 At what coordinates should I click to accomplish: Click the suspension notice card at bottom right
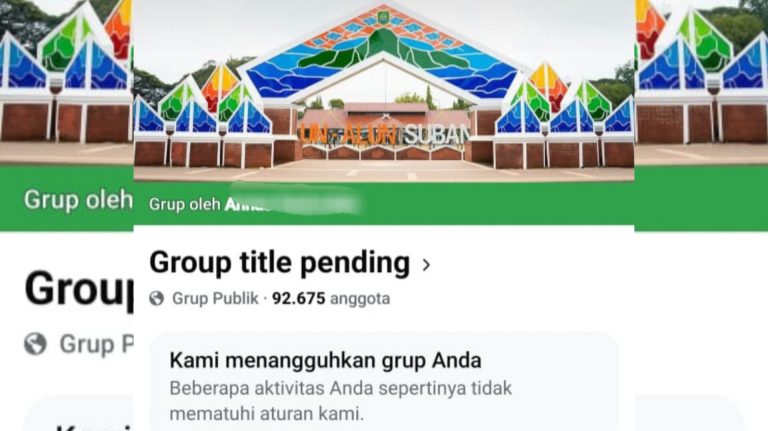(690, 414)
